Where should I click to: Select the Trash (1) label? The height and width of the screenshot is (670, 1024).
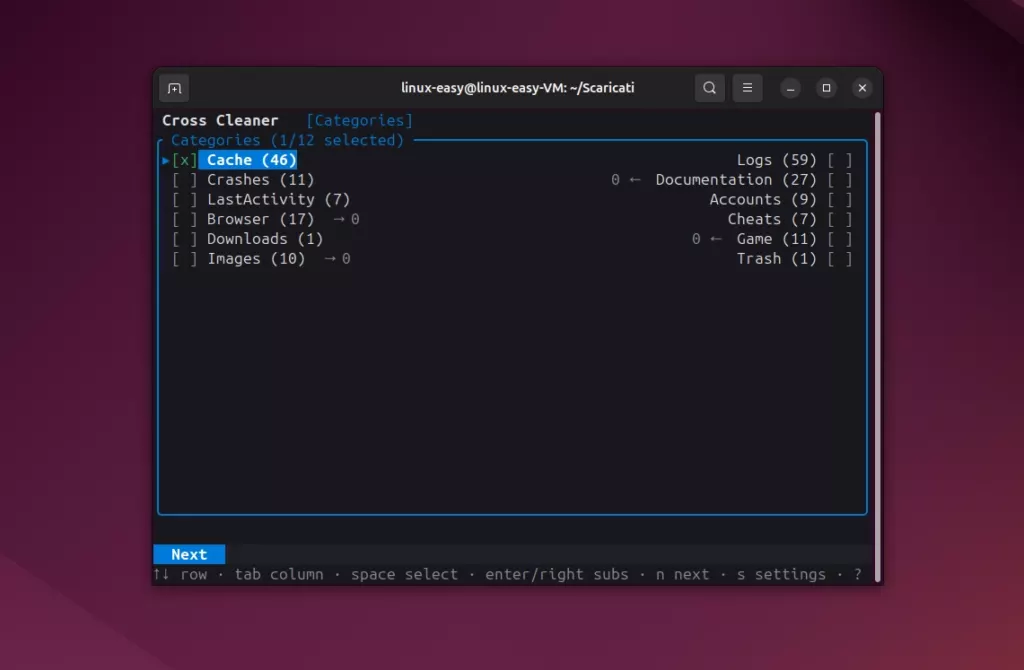click(x=776, y=259)
